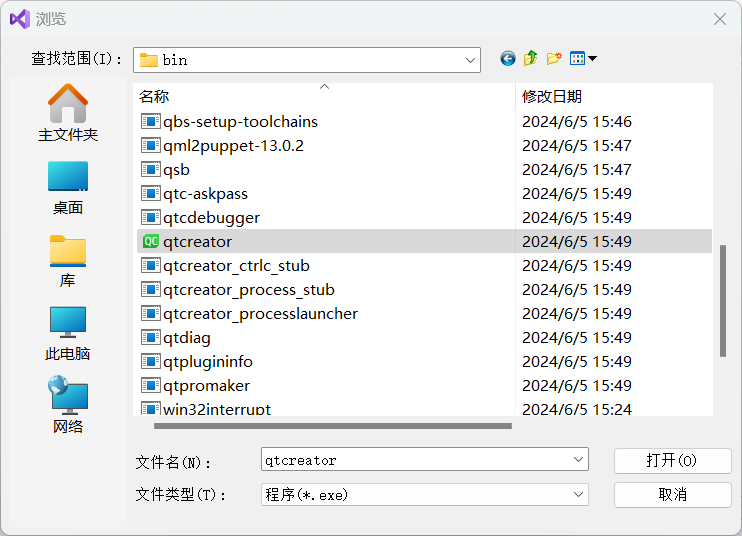Click the horizontal scrollbar thumb
Viewport: 742px width, 536px height.
click(333, 426)
